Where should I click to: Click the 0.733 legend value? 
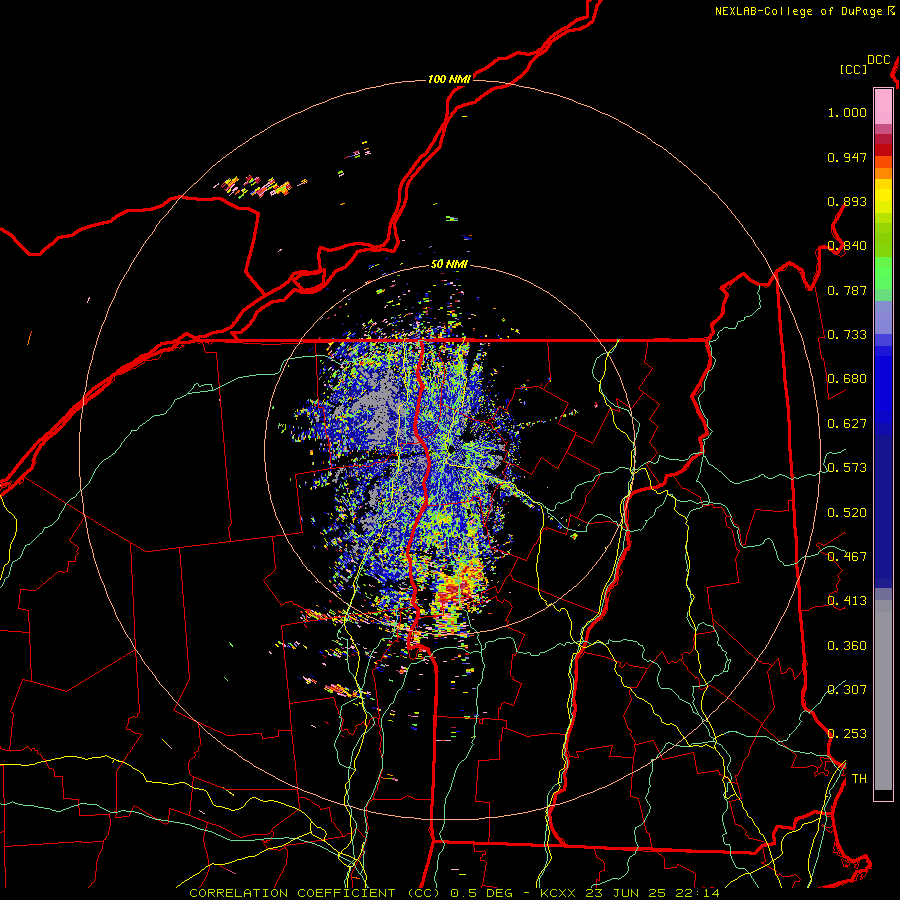[847, 335]
